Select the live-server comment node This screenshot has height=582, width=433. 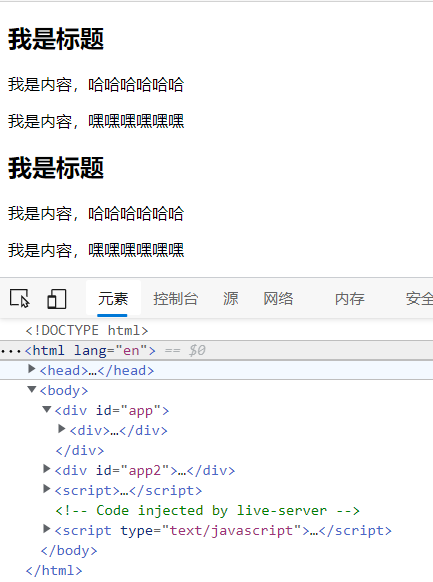coord(207,511)
